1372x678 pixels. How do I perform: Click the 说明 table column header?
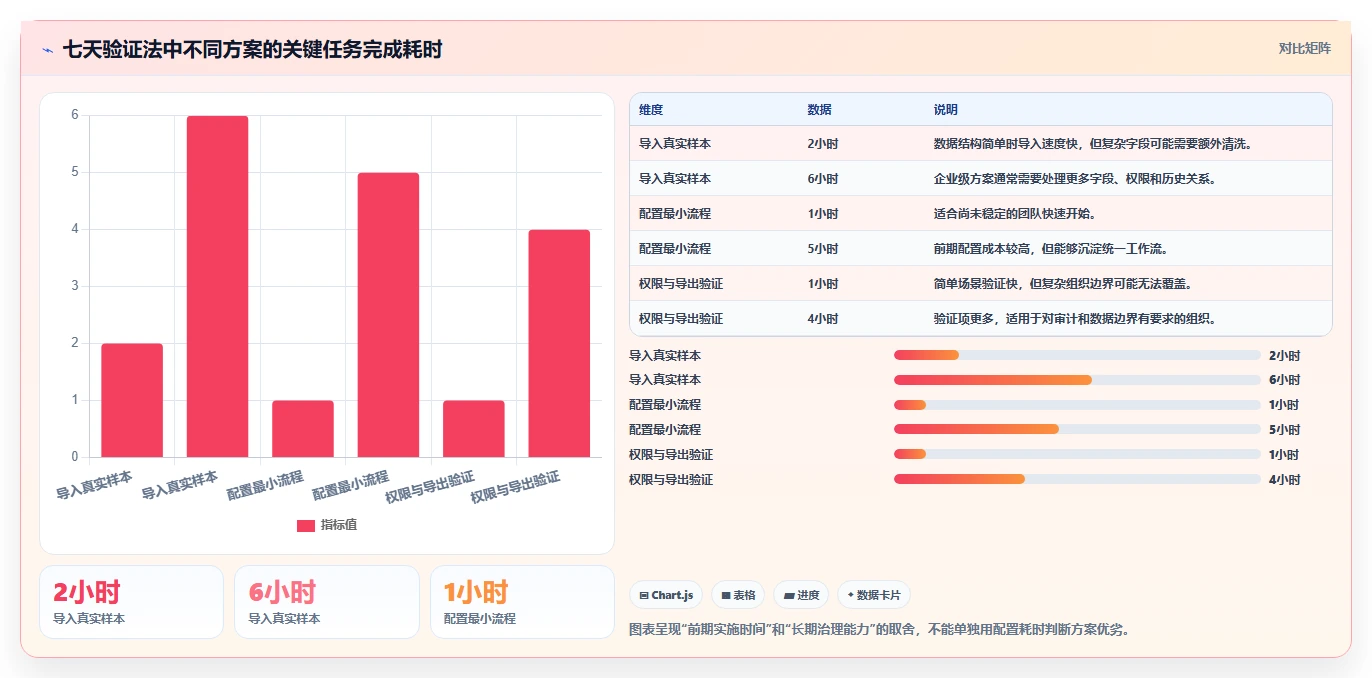click(945, 110)
